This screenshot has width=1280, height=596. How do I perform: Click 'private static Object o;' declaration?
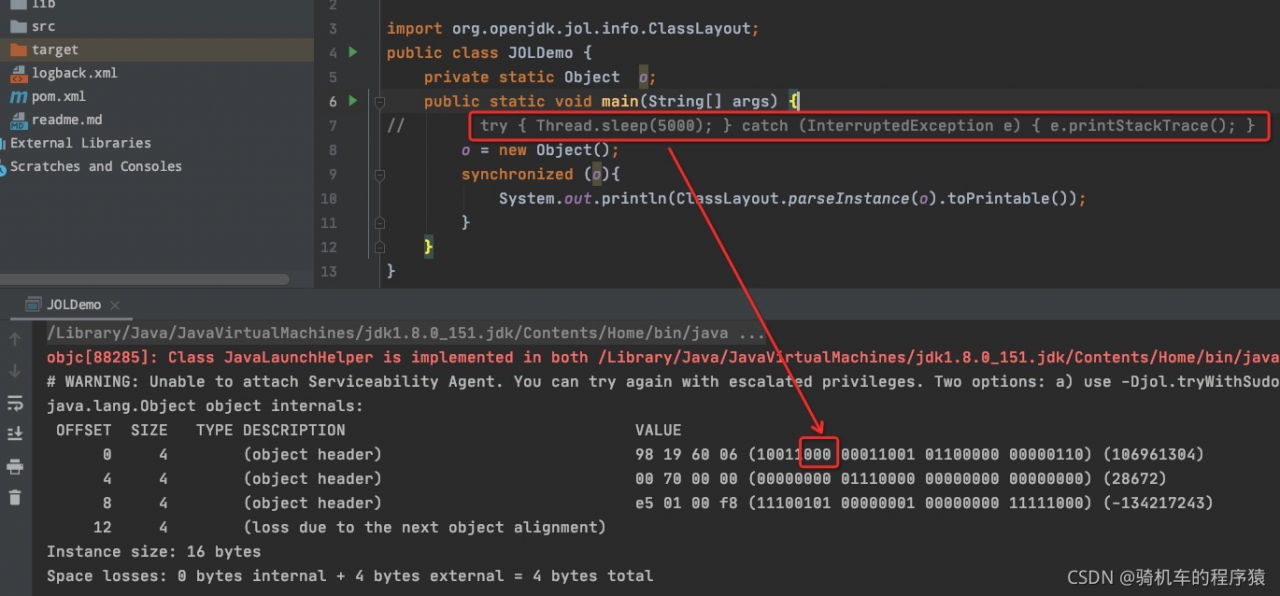pyautogui.click(x=540, y=77)
